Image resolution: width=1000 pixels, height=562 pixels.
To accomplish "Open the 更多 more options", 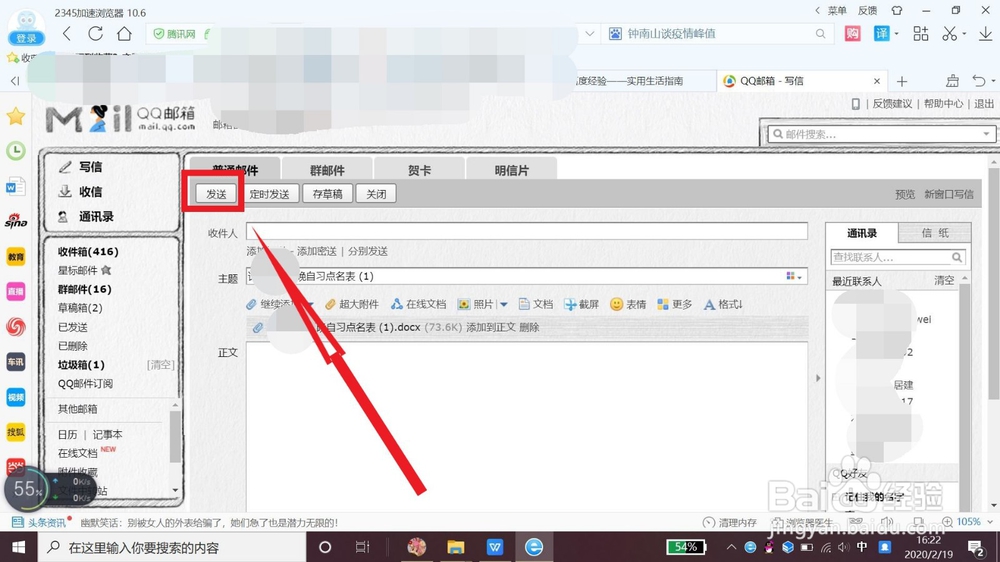I will click(675, 304).
